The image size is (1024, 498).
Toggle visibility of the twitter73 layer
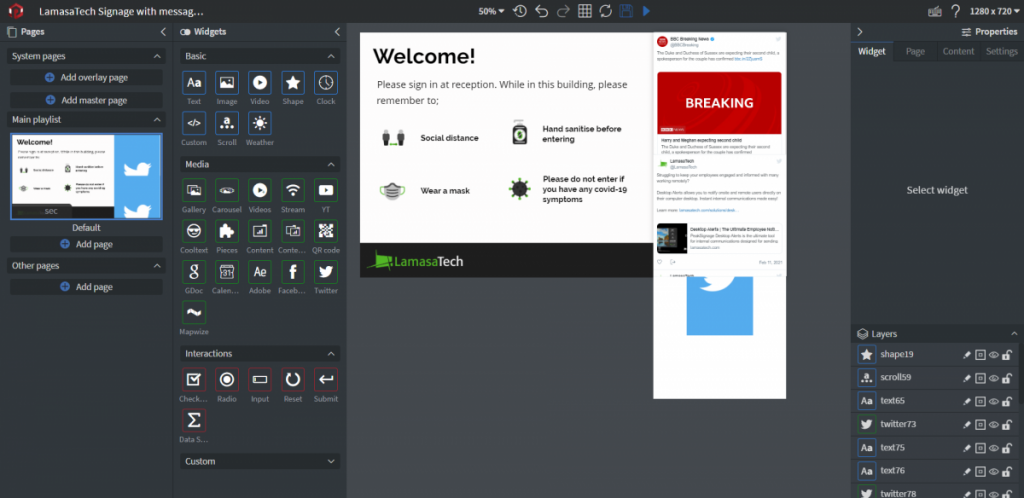tap(993, 424)
